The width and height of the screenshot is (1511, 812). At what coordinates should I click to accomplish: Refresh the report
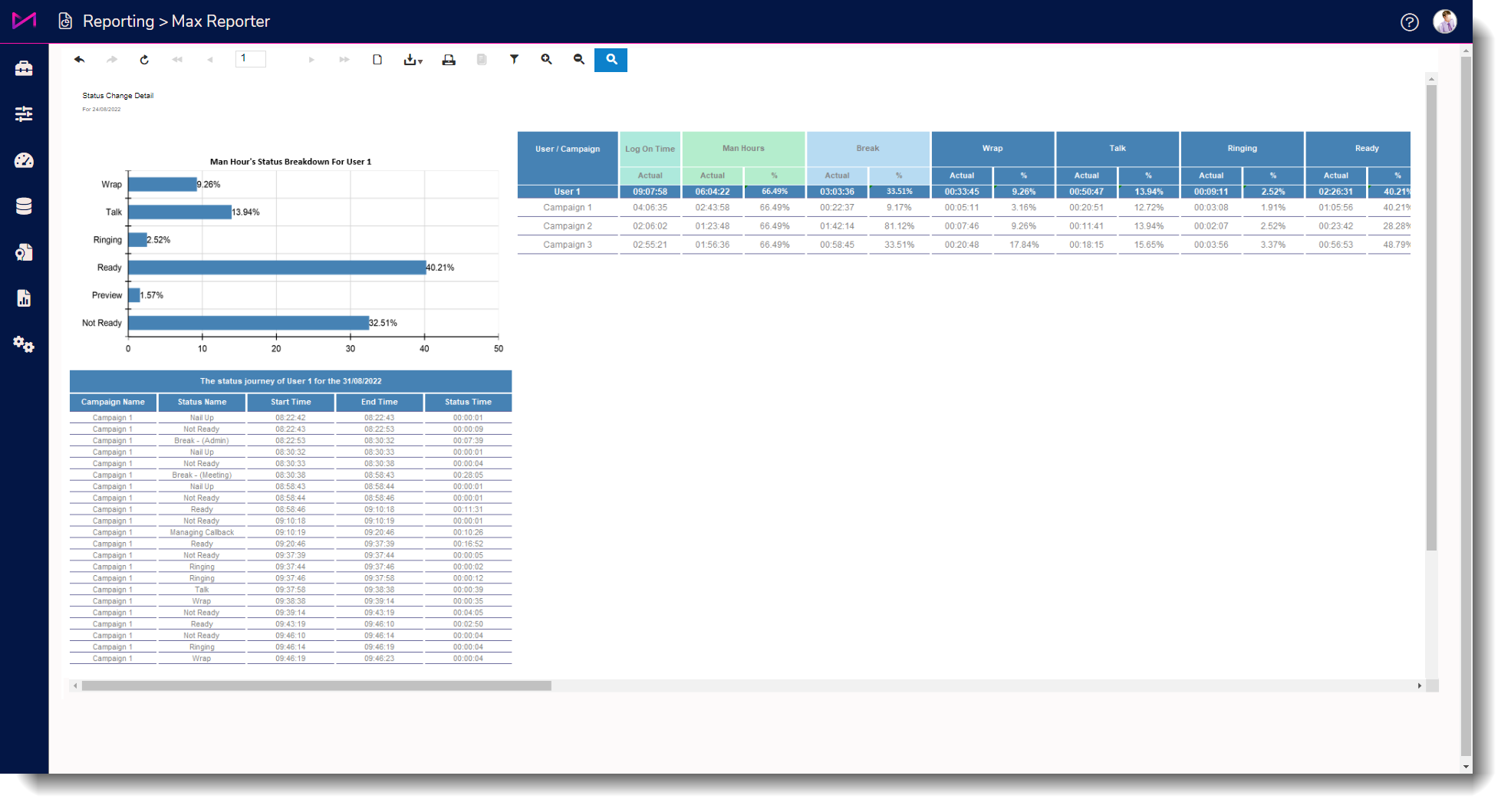[x=144, y=60]
